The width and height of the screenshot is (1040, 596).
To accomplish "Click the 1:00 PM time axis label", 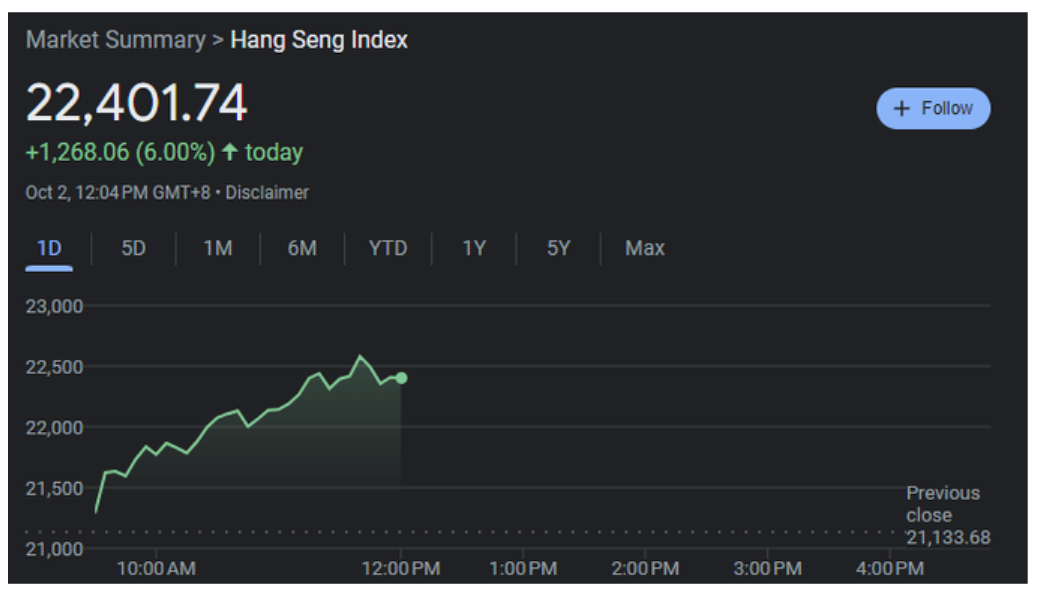I will pos(523,569).
